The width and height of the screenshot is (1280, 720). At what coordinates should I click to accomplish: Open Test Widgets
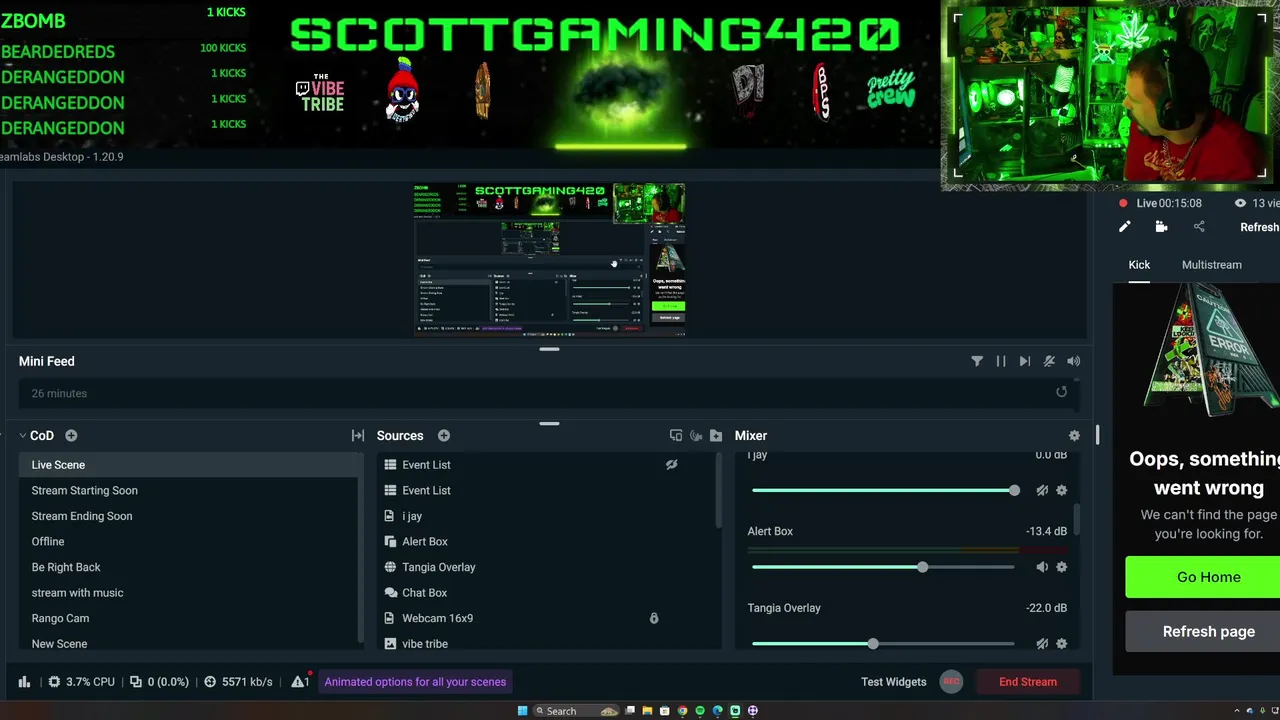pyautogui.click(x=894, y=682)
